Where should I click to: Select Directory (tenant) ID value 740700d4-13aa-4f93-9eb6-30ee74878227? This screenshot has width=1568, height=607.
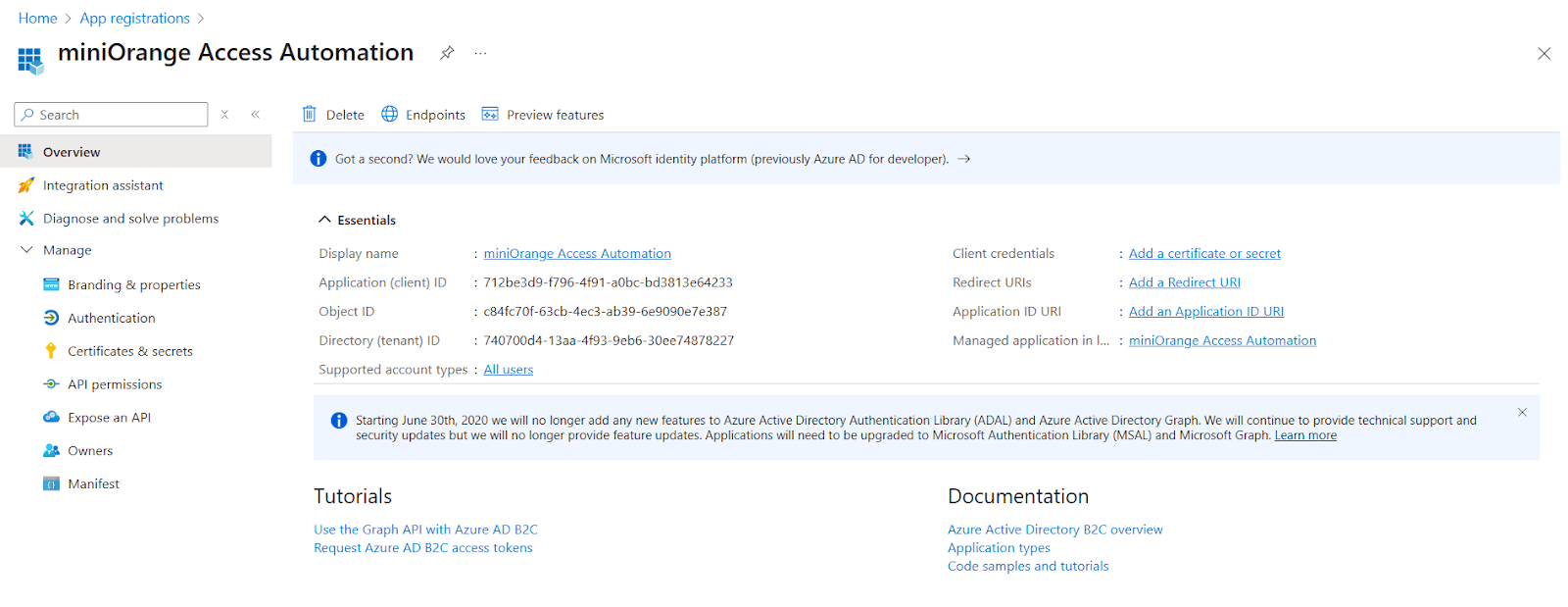click(609, 340)
